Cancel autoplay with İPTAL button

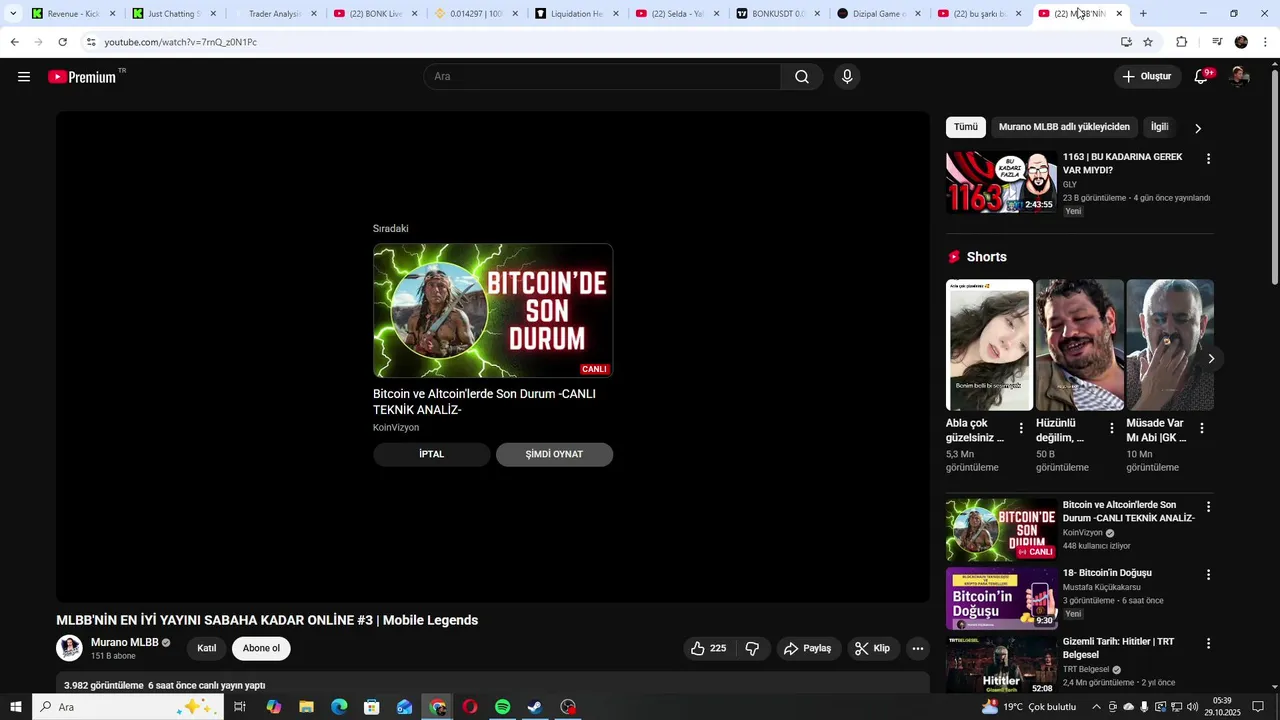(x=432, y=454)
